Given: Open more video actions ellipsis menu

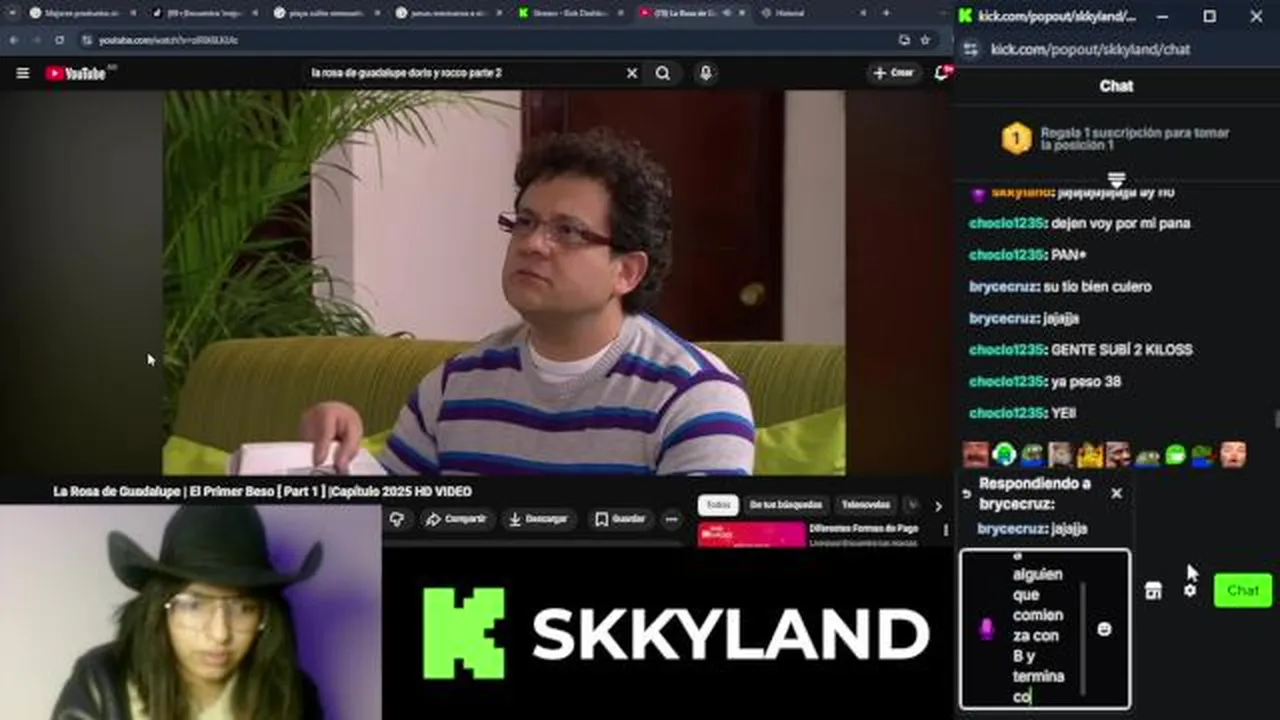Looking at the screenshot, I should pyautogui.click(x=671, y=519).
